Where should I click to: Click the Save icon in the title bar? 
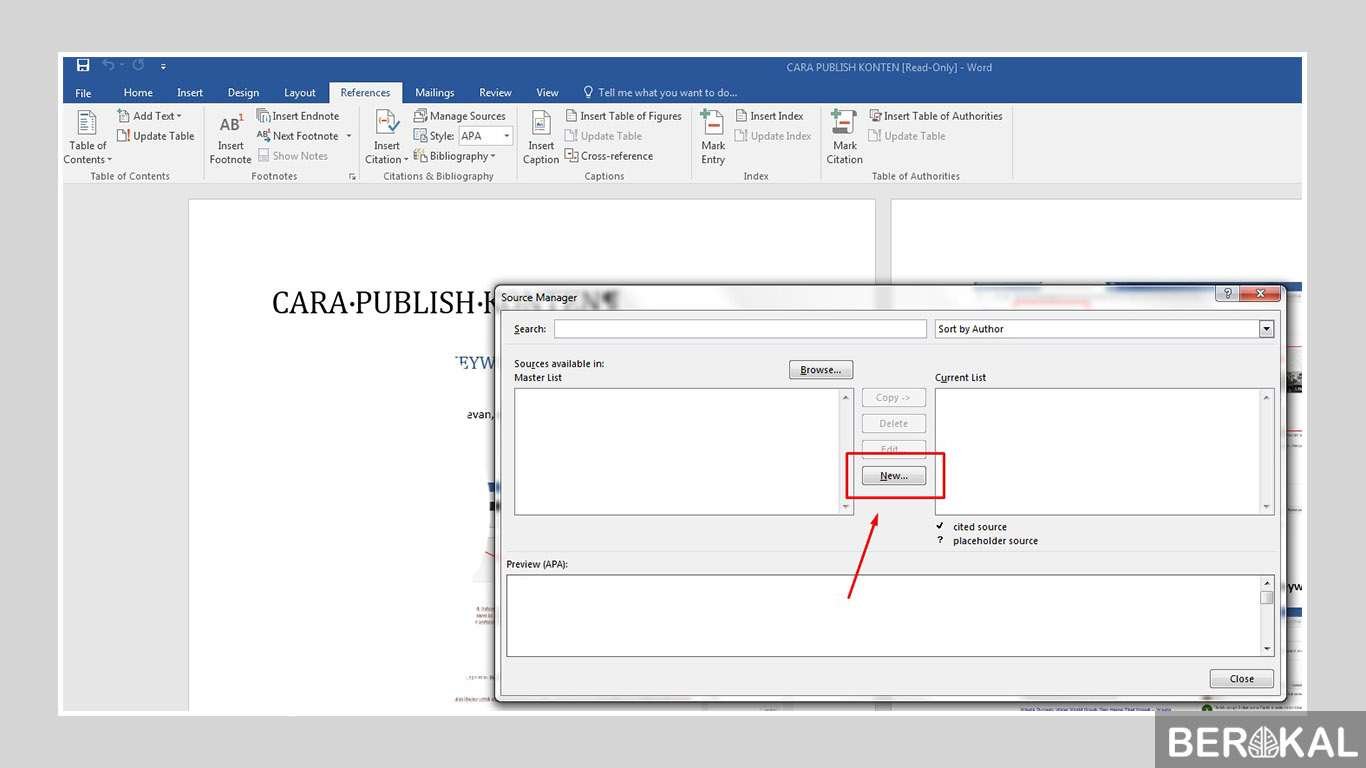[x=83, y=66]
